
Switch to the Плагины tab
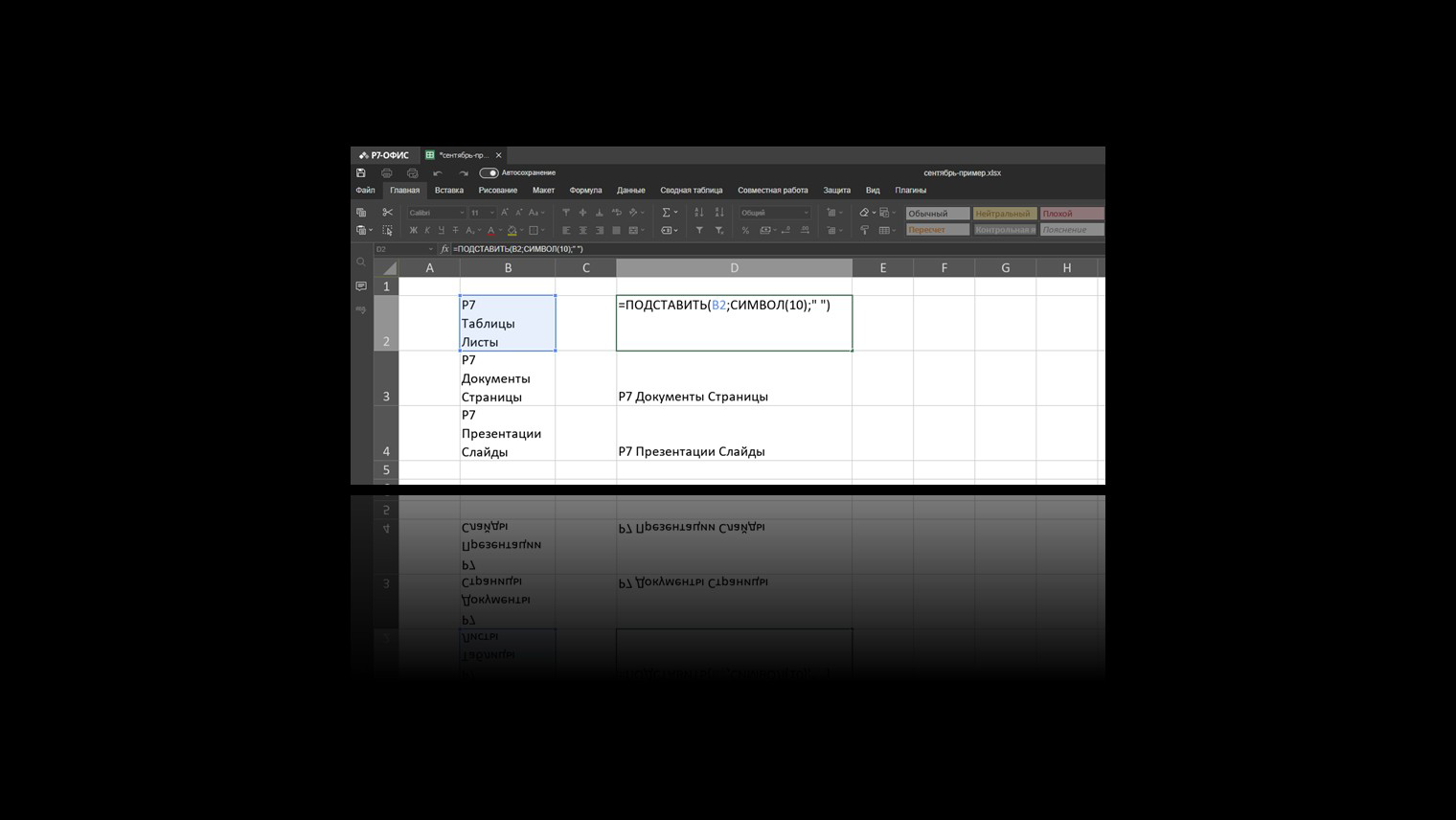tap(910, 191)
